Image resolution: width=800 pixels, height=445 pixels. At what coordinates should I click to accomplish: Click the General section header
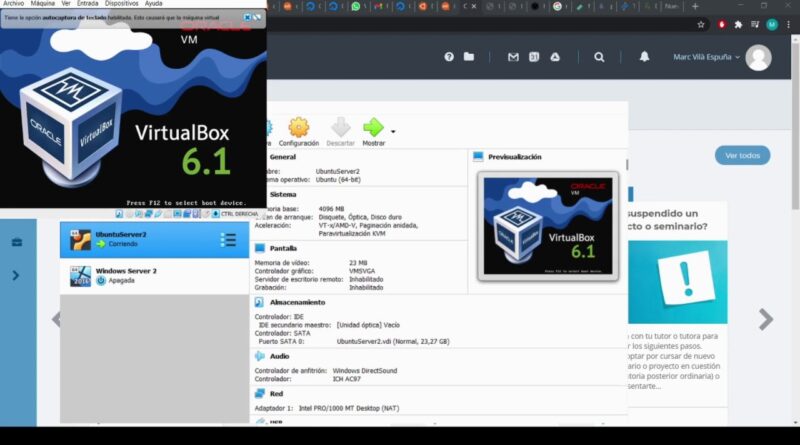tap(283, 157)
